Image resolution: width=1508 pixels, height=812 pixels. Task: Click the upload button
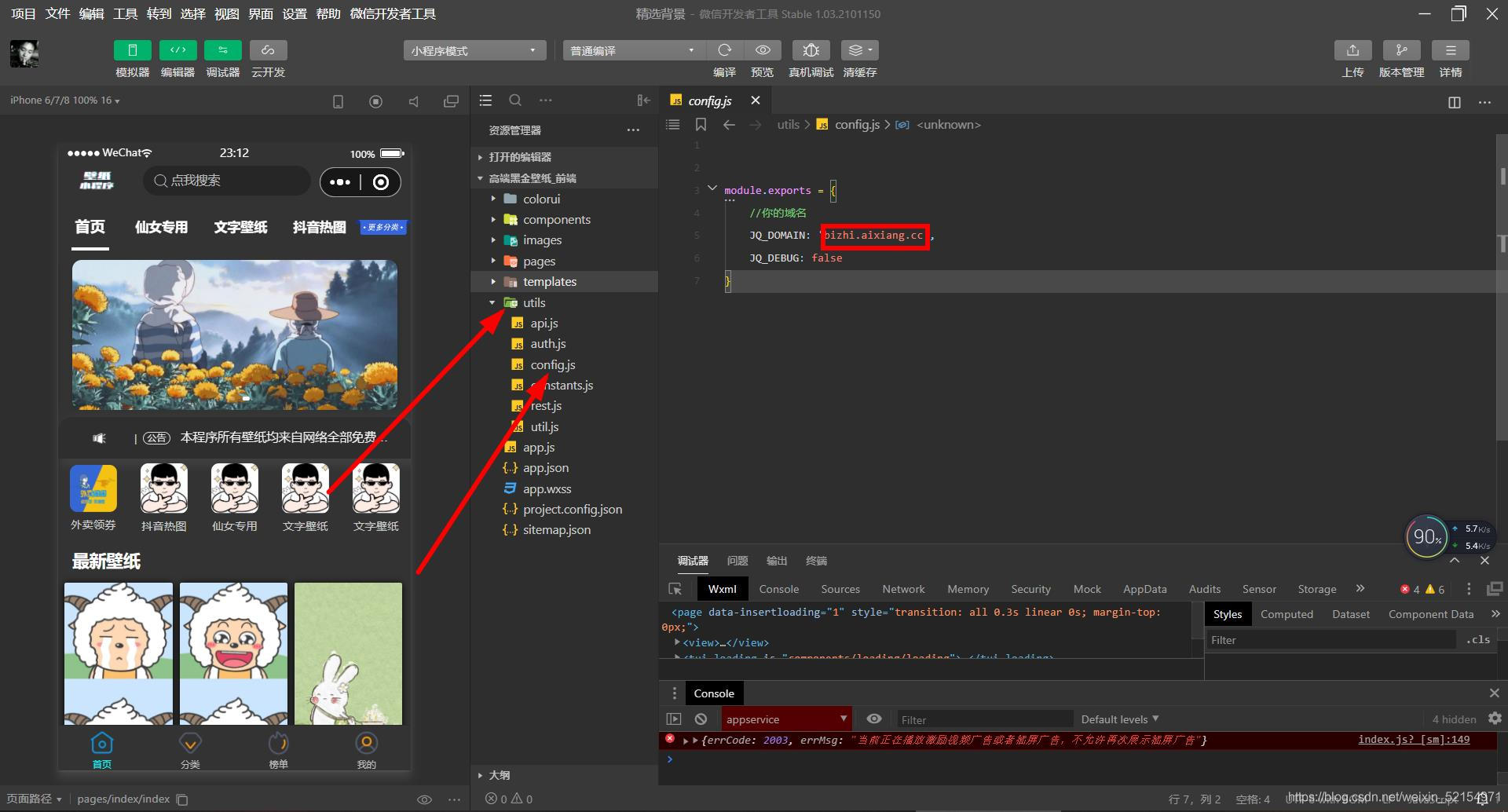(1352, 50)
